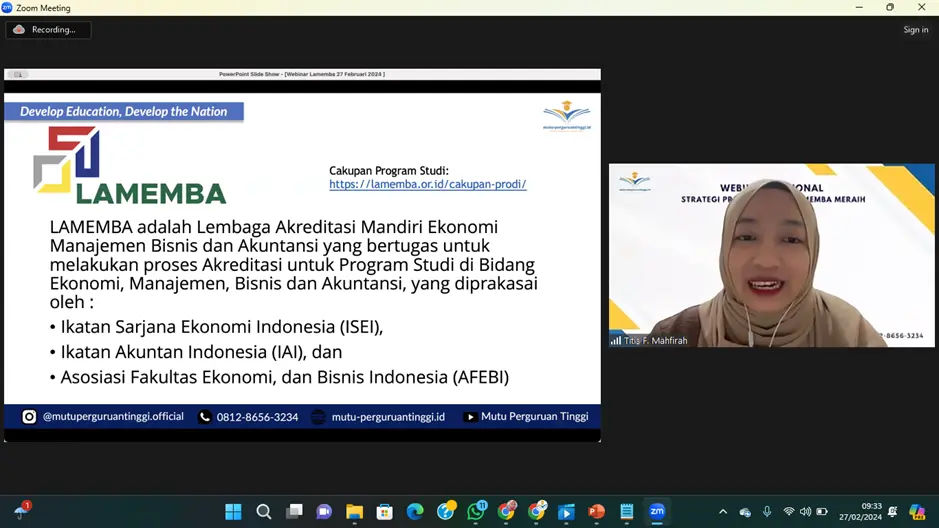Open second Google Chrome profile taskbar icon
Screen dimensions: 939x528
(x=537, y=511)
